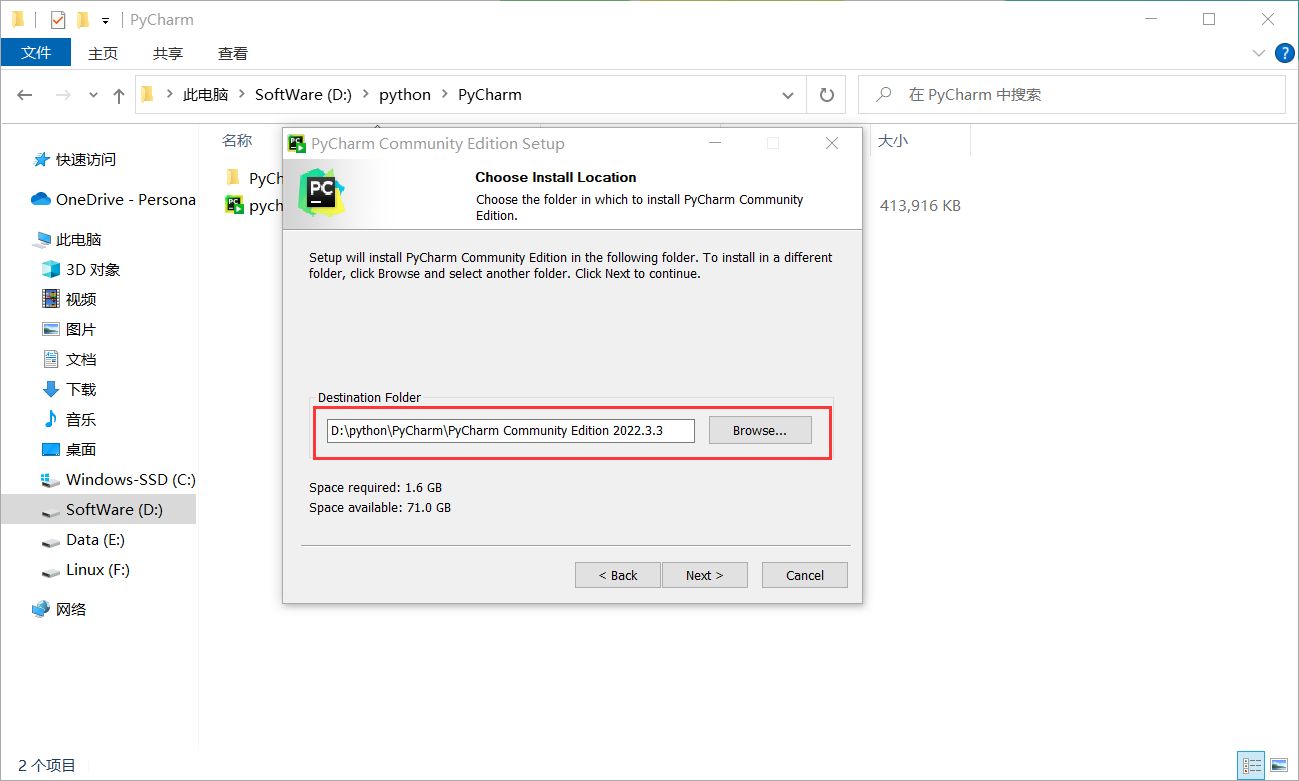The image size is (1299, 781).
Task: Sort by the 大小 column header
Action: pyautogui.click(x=892, y=141)
